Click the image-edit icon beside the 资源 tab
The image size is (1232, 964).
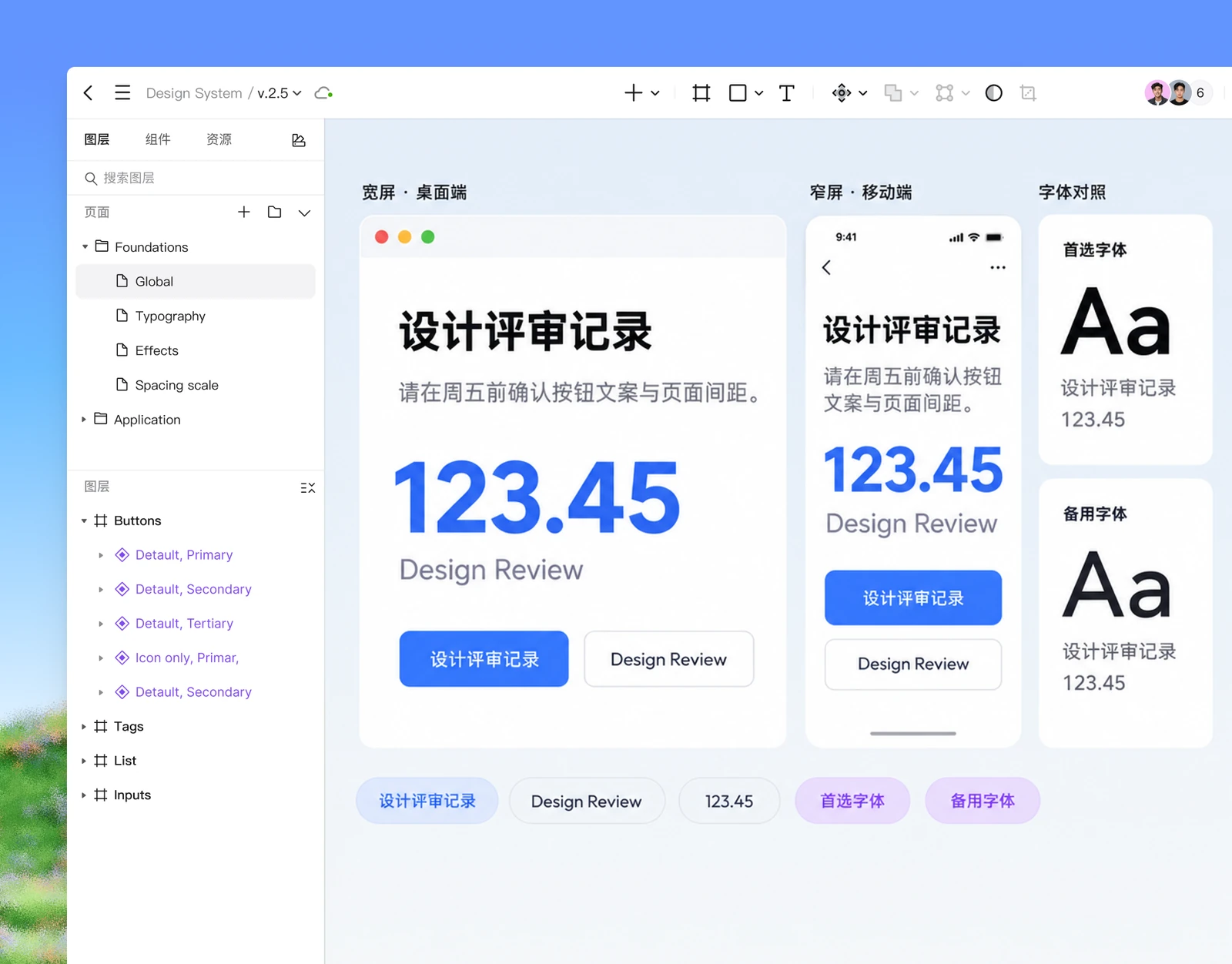coord(299,140)
